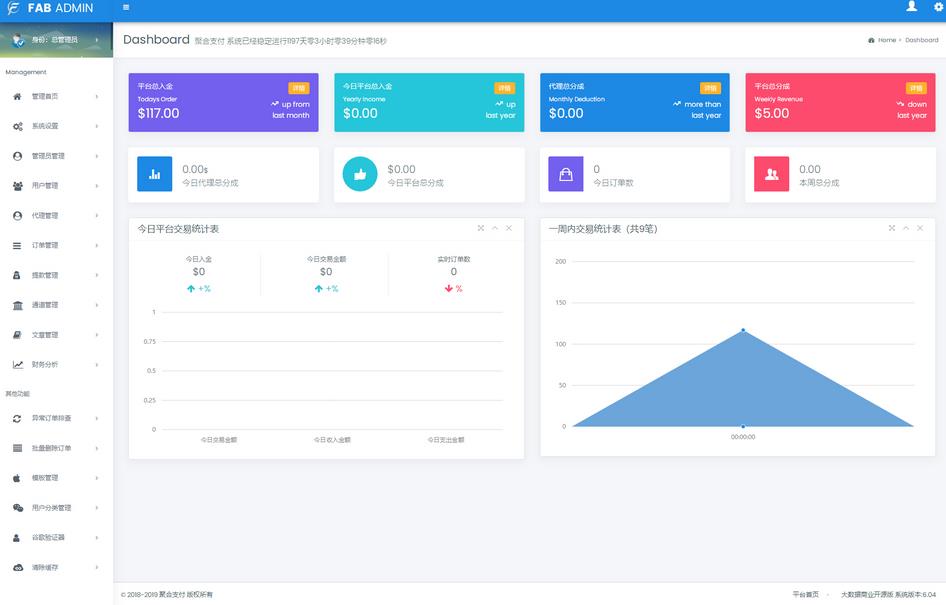
Task: Click the person icon for 谷歌验证器
Action: pyautogui.click(x=16, y=537)
